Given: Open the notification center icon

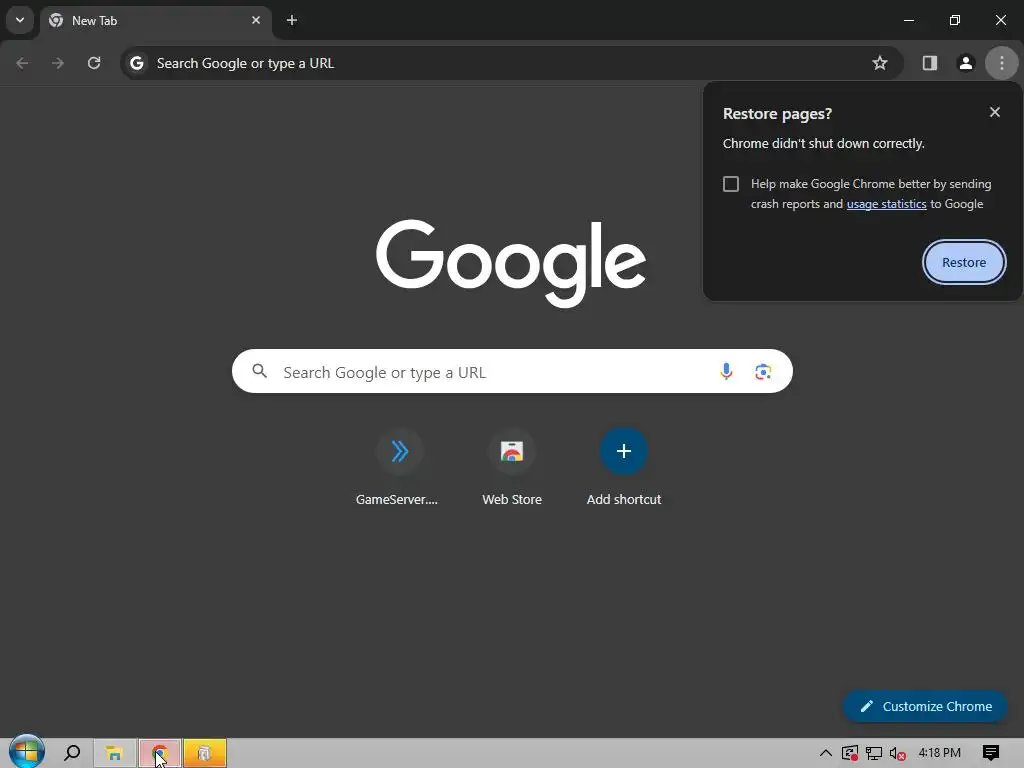Looking at the screenshot, I should coord(991,753).
